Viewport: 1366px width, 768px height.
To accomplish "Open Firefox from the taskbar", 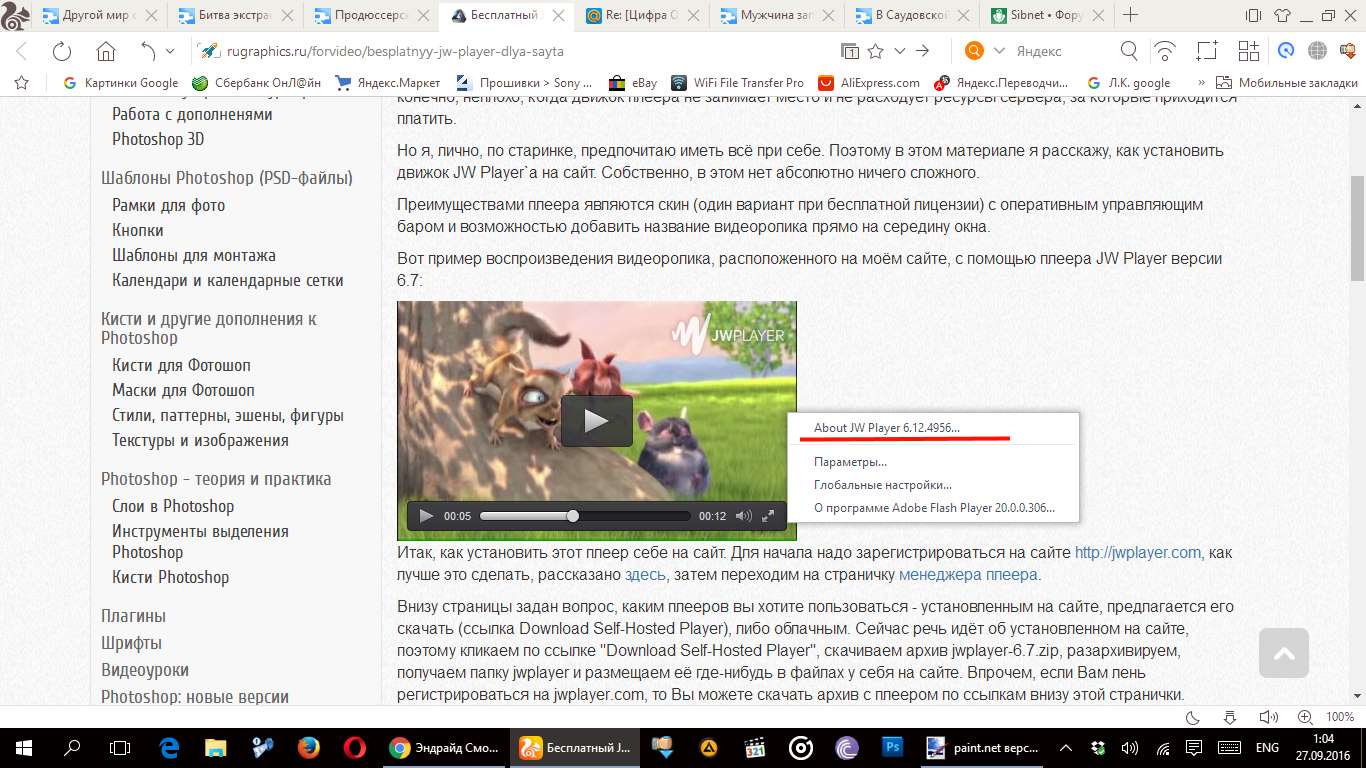I will pyautogui.click(x=308, y=747).
